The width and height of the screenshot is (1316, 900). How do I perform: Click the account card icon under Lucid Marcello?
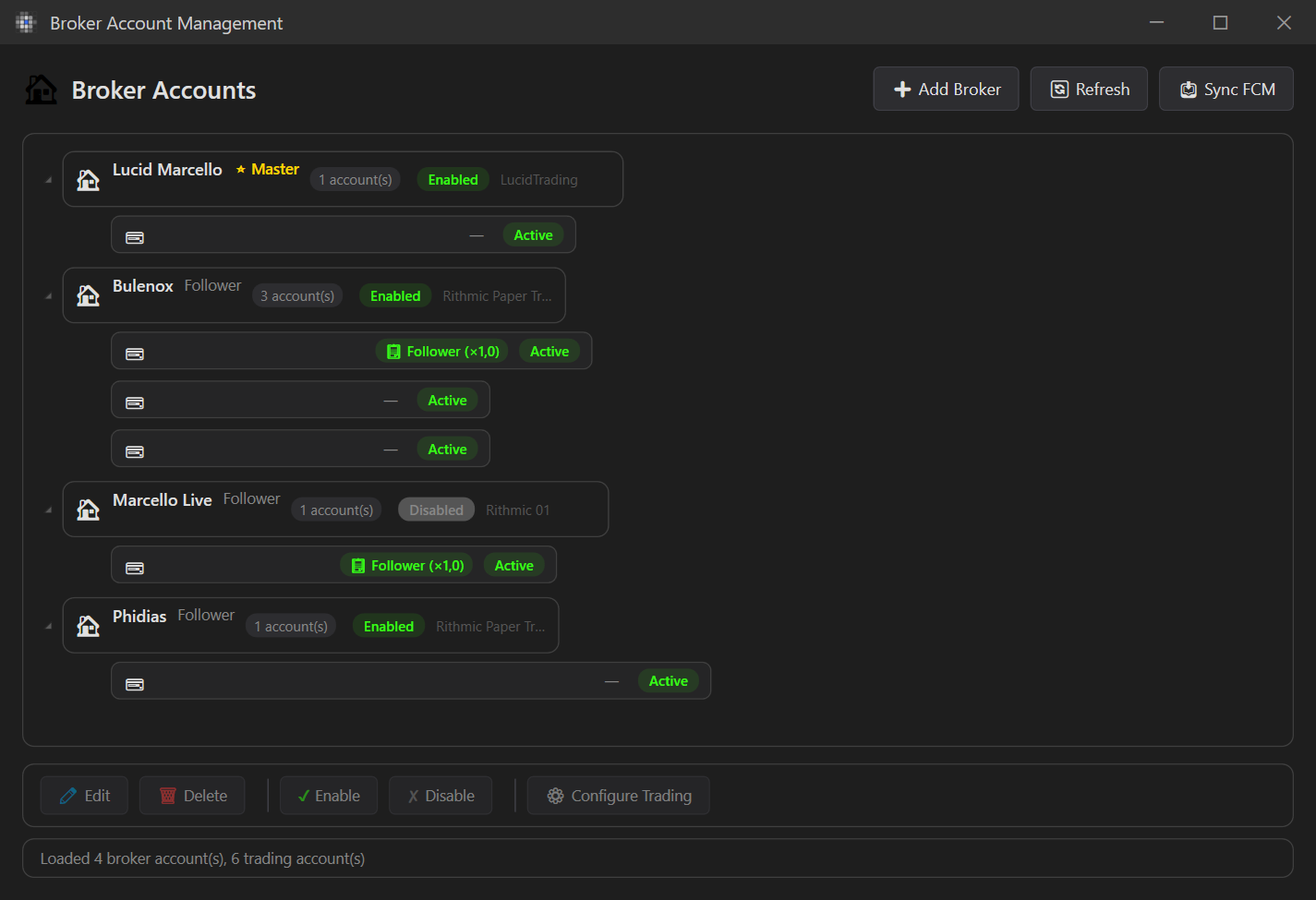(x=135, y=237)
